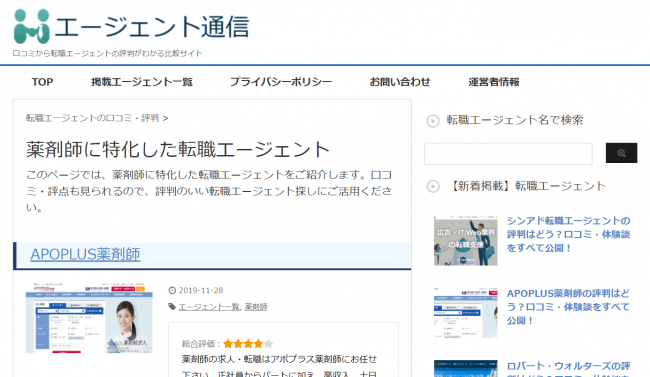Click the clock icon beside 2019-11-28
Viewport: 650px width, 377px height.
click(x=172, y=290)
